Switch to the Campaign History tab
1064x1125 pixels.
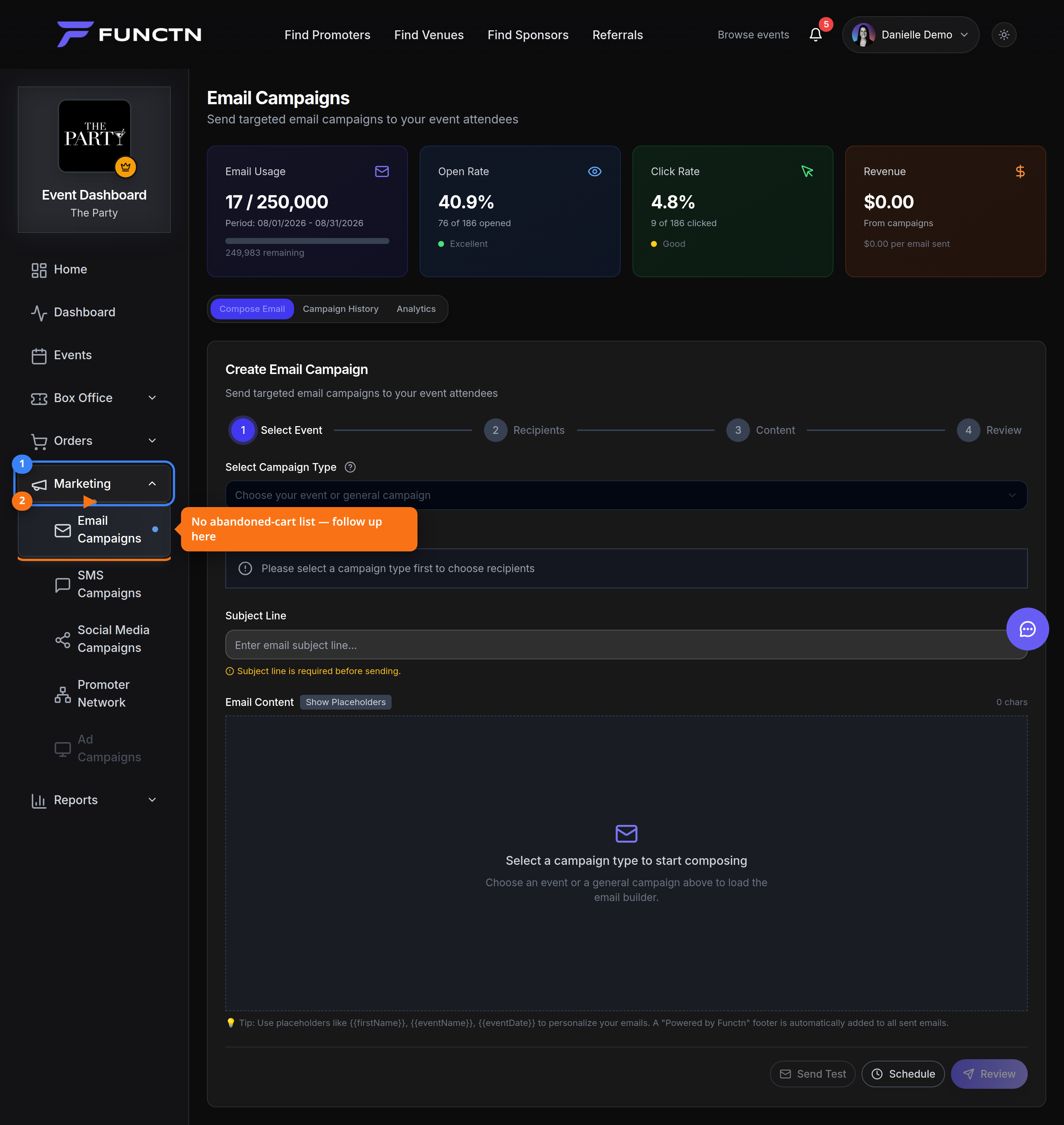pos(340,309)
